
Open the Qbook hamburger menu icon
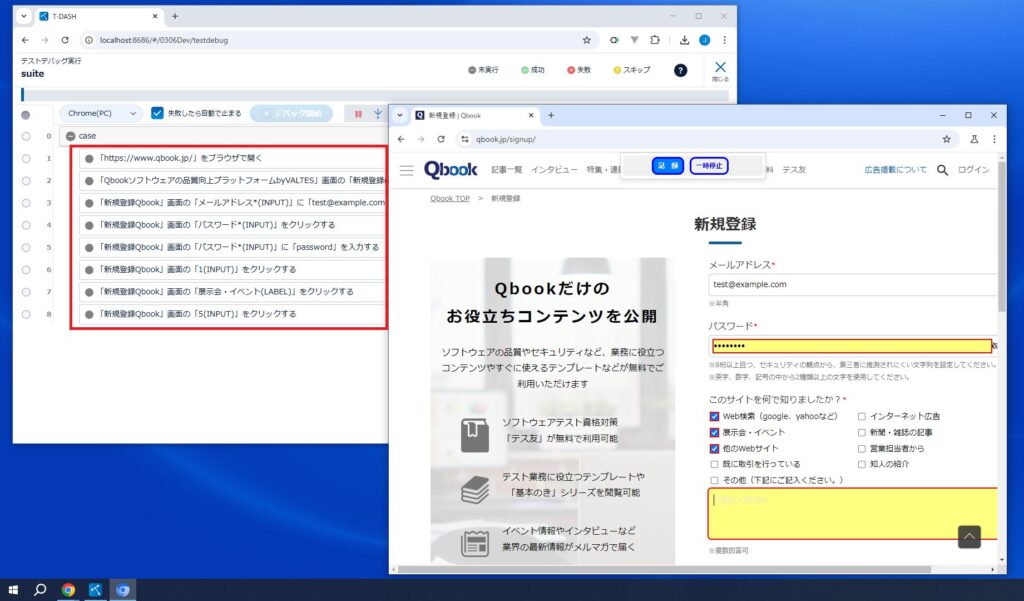pyautogui.click(x=406, y=171)
